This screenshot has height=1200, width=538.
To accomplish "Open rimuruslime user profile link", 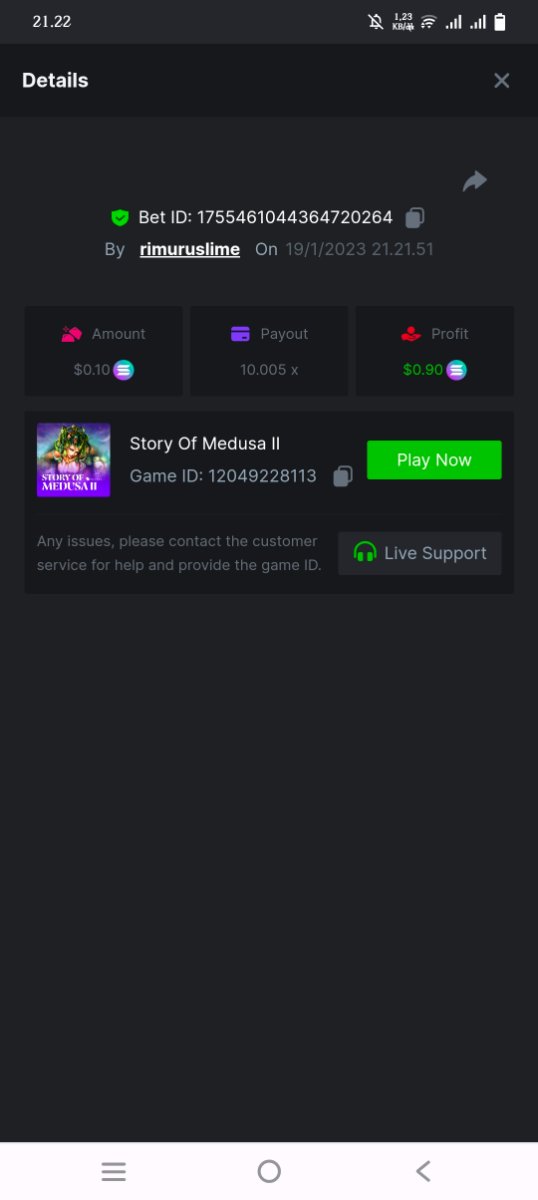I will 190,249.
